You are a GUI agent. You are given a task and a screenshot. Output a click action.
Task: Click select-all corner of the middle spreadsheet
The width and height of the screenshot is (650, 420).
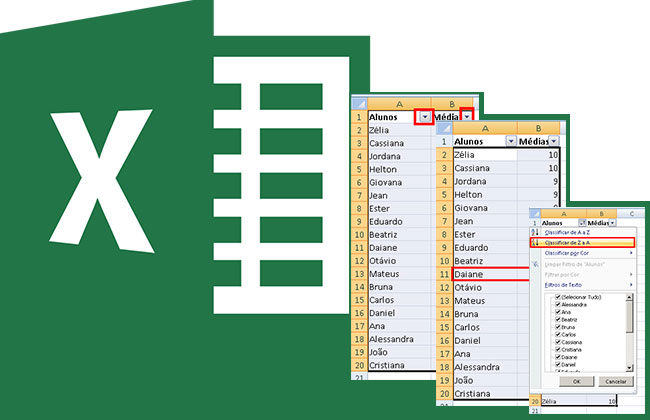pos(444,128)
